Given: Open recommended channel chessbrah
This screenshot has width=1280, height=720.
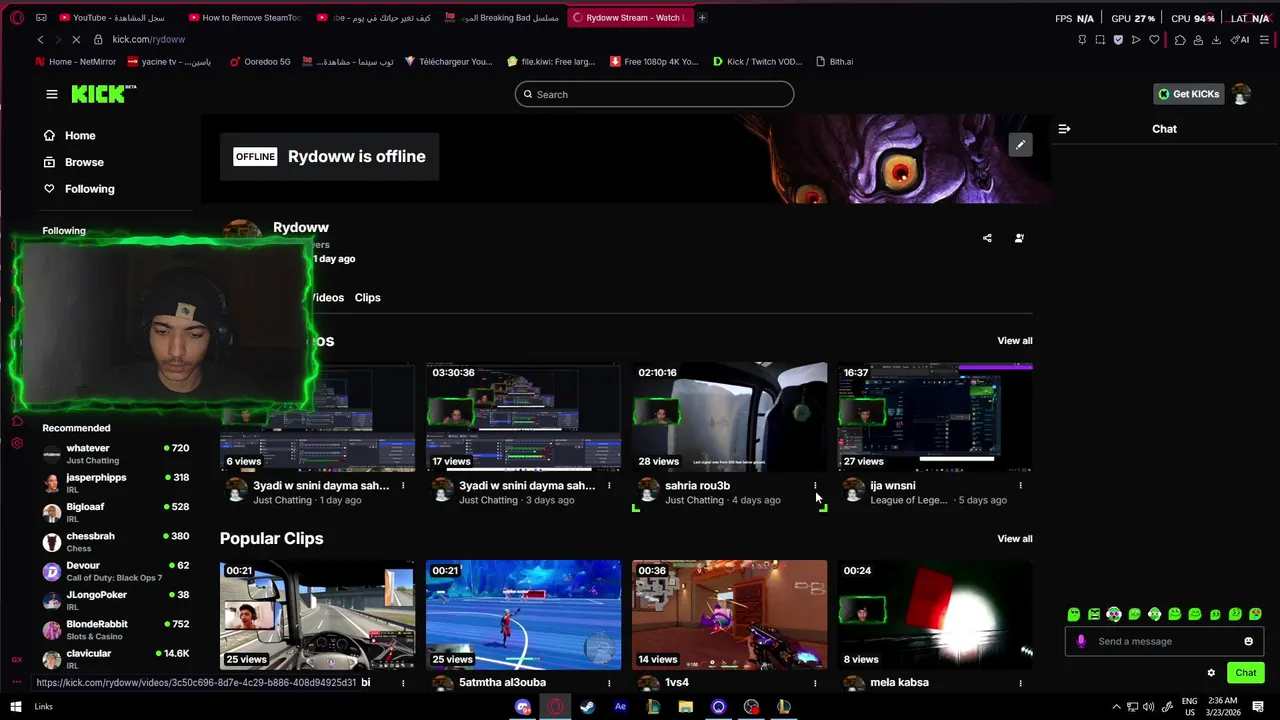Looking at the screenshot, I should (115, 542).
